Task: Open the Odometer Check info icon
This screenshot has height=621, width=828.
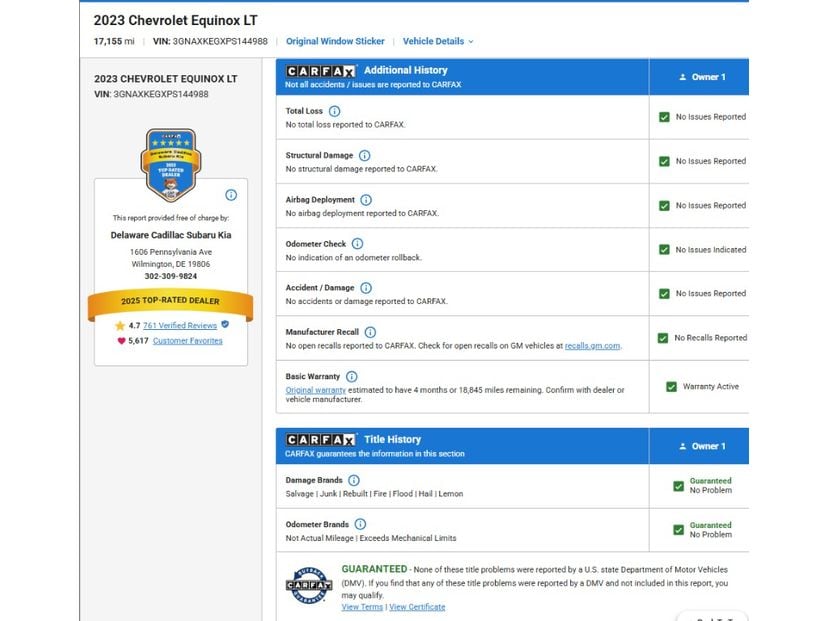Action: [x=357, y=243]
